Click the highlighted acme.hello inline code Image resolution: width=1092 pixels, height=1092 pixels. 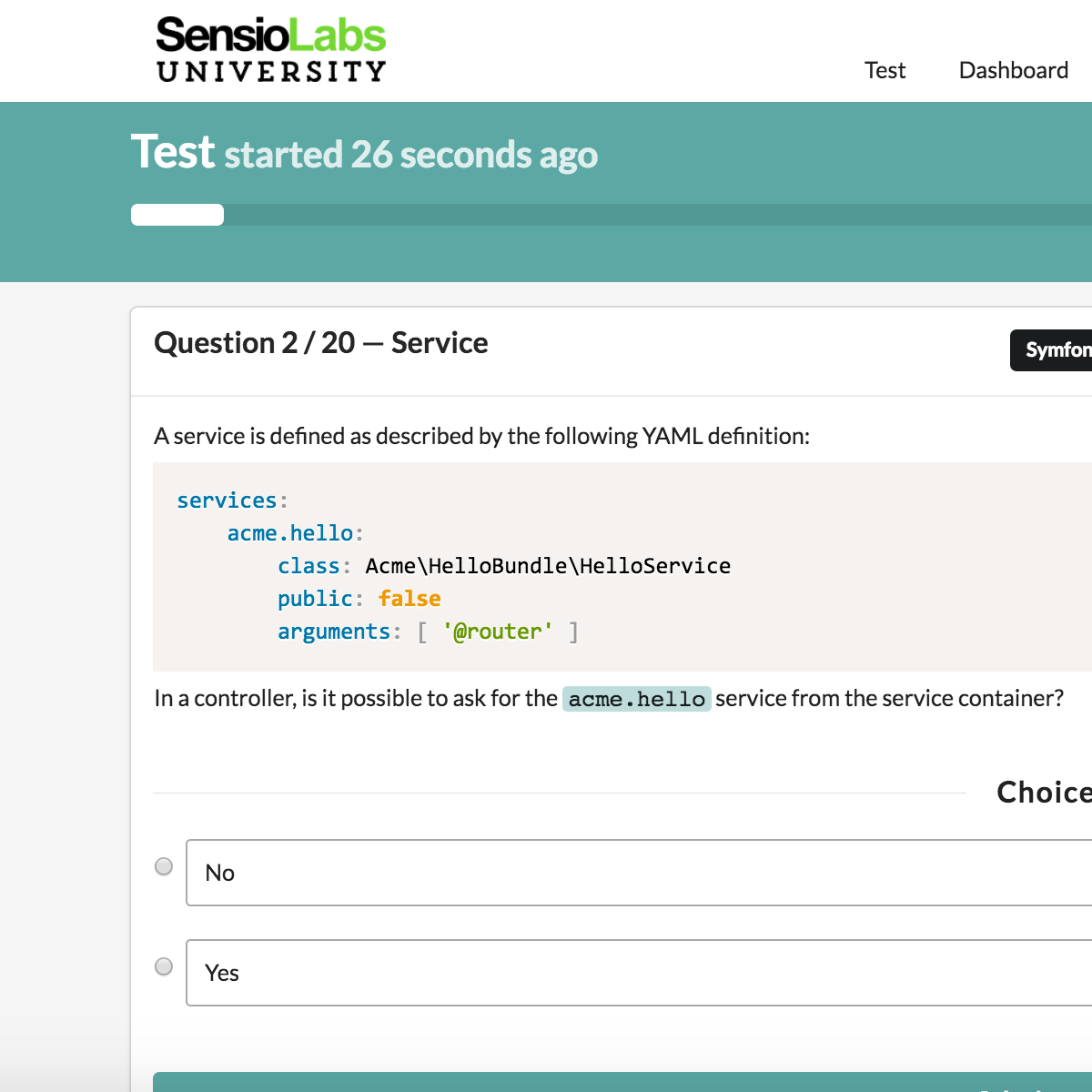637,698
